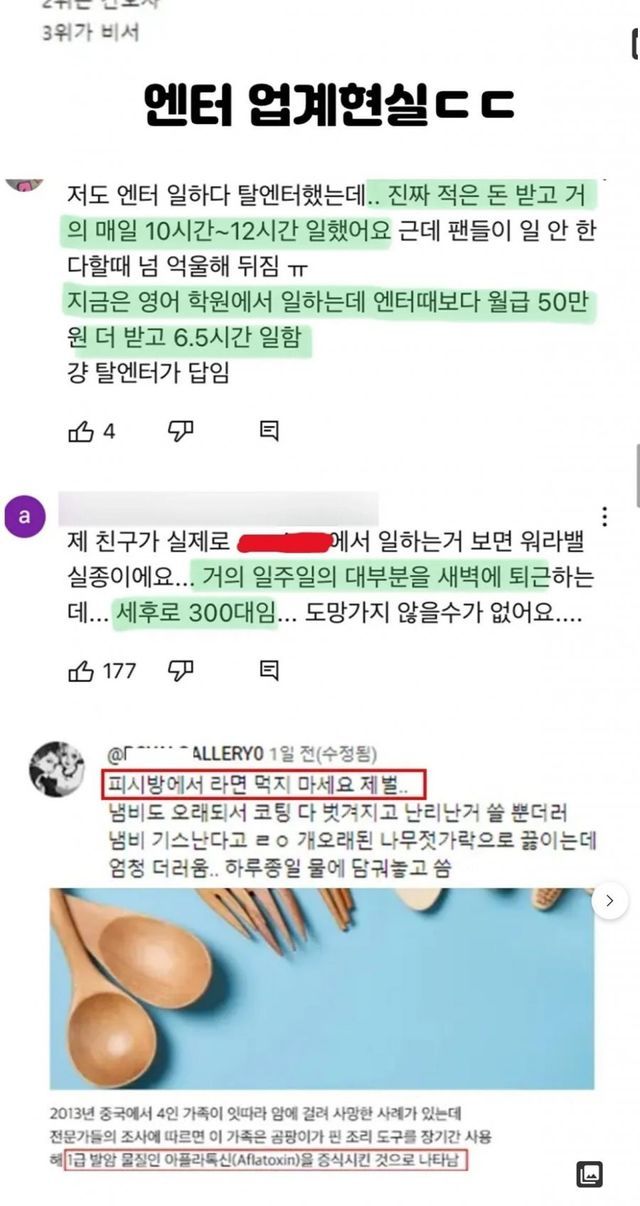Image resolution: width=640 pixels, height=1206 pixels.
Task: Open the three-dot menu on the 'a' comment
Action: tap(604, 516)
